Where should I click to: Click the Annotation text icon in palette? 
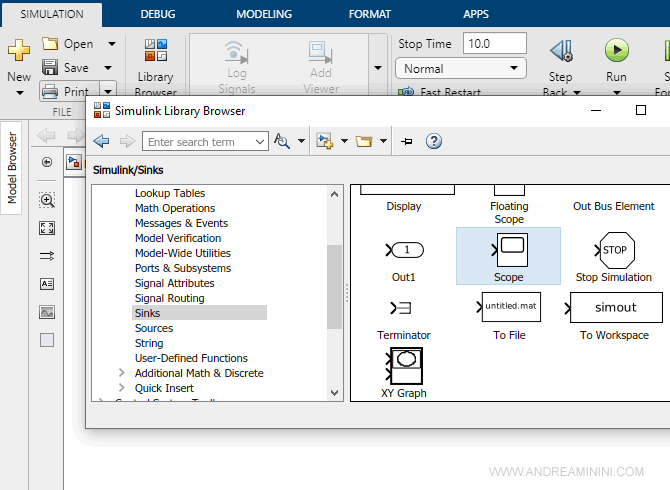[47, 284]
